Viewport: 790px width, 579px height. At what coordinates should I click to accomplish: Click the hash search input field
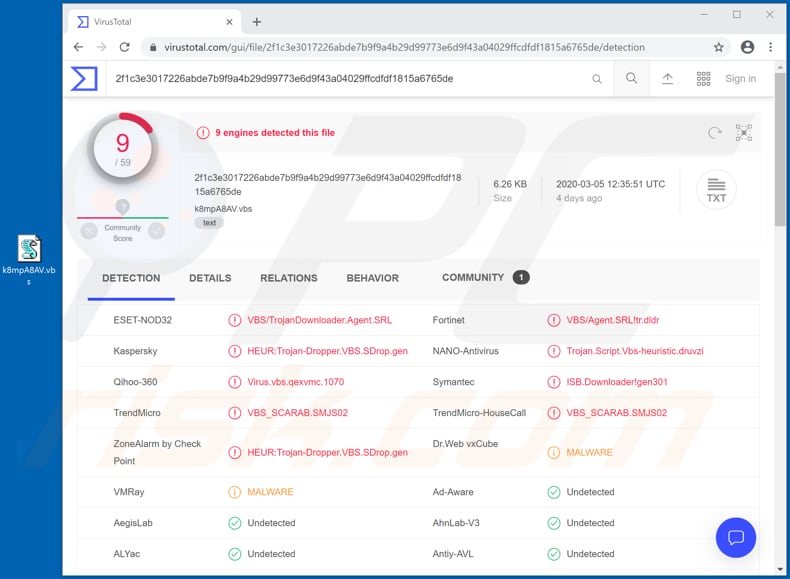348,79
